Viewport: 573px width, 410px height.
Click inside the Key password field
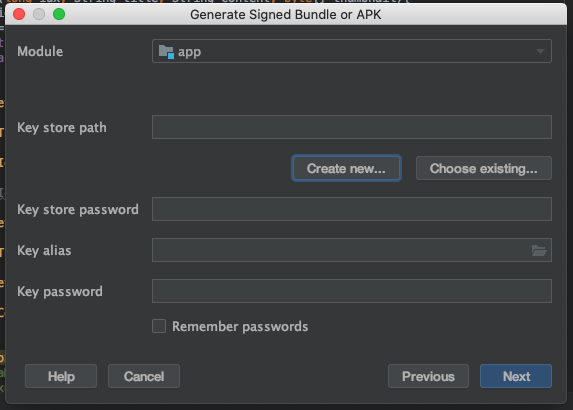click(x=352, y=291)
